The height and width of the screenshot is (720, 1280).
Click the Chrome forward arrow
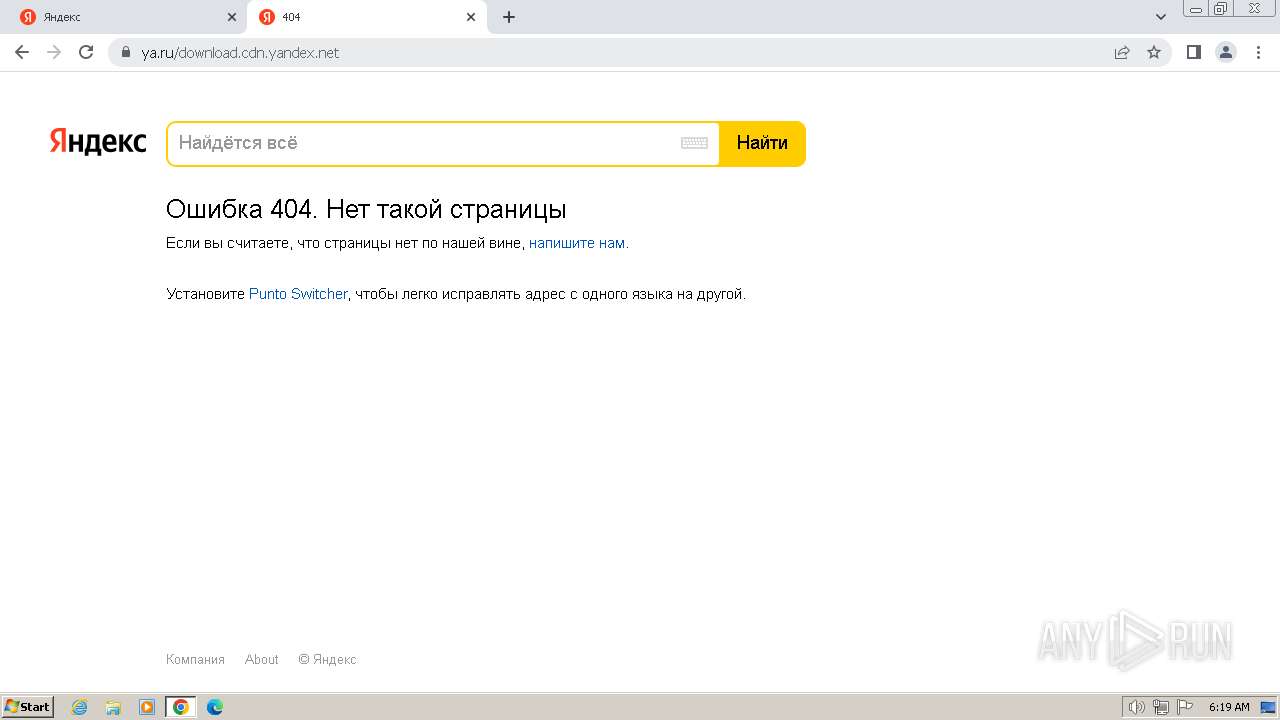[x=54, y=52]
